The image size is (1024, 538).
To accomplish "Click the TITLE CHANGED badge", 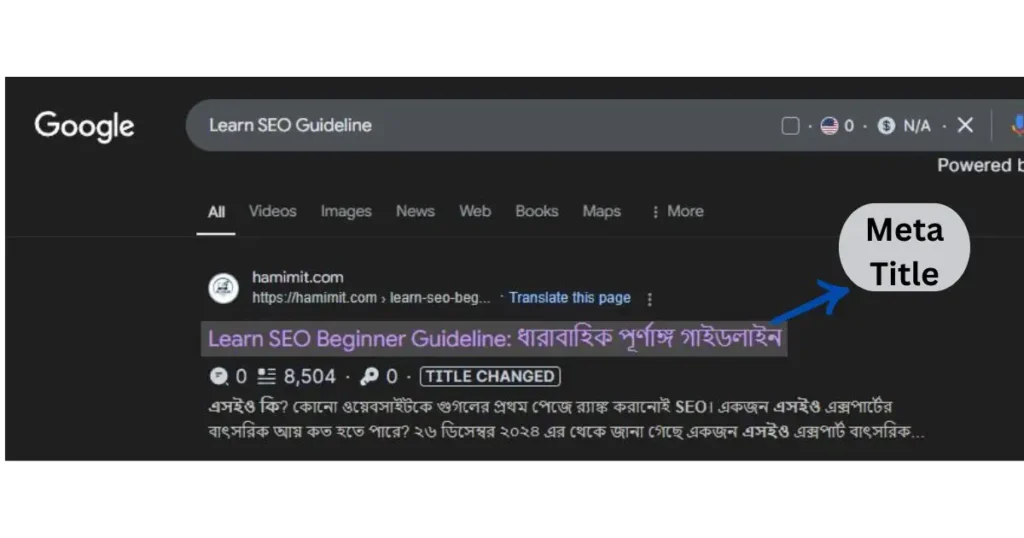I will tap(490, 376).
